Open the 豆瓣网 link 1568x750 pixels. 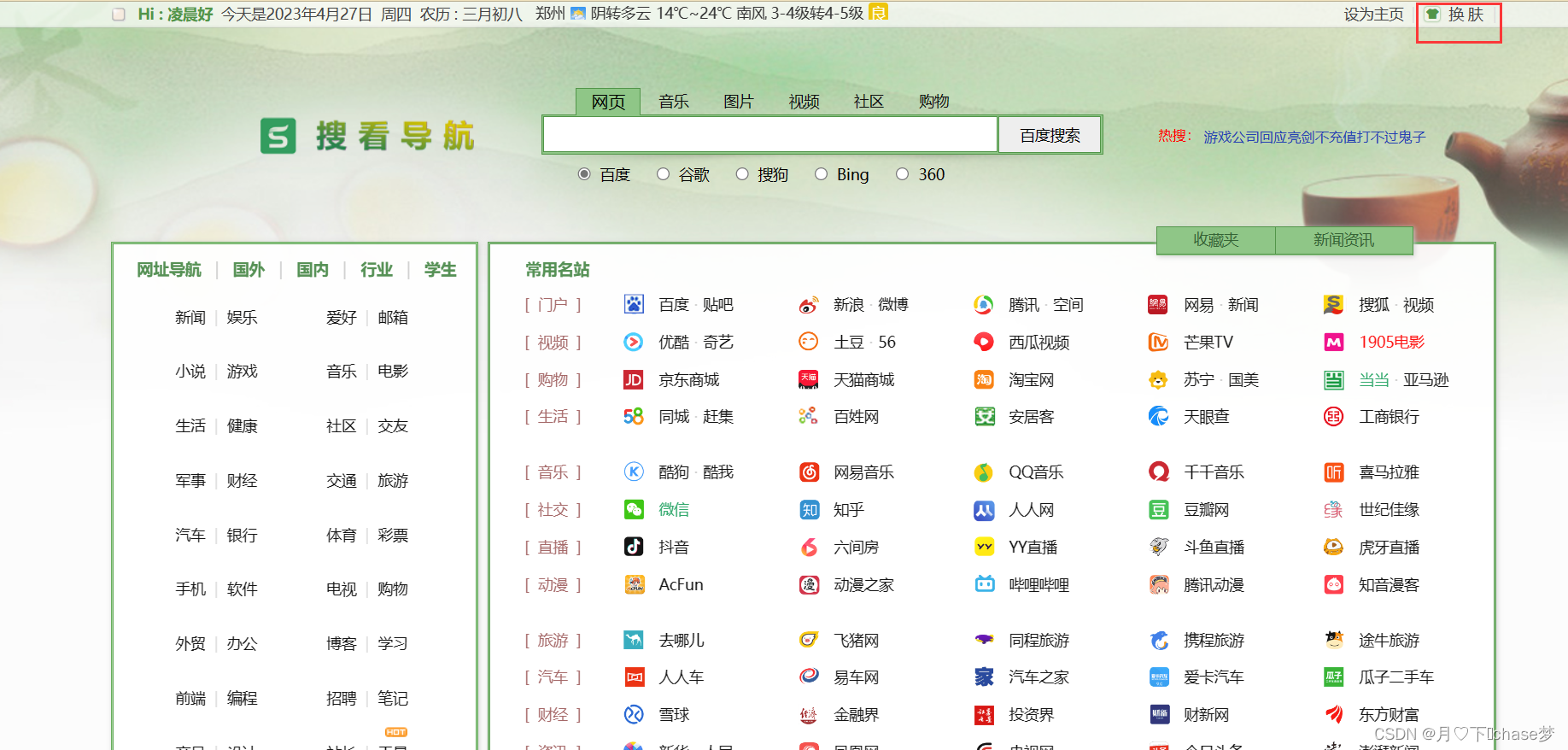tap(1206, 509)
